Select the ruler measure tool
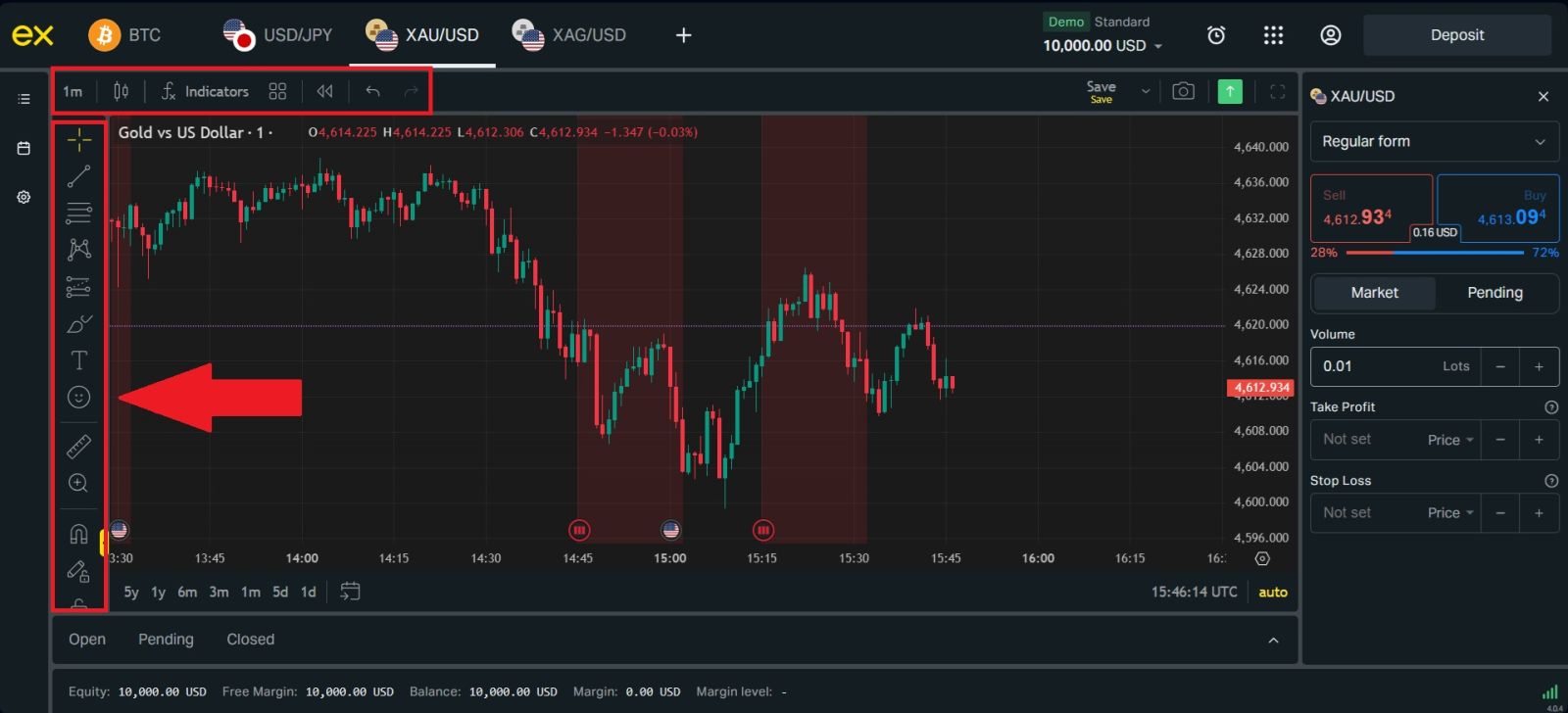 pyautogui.click(x=78, y=447)
